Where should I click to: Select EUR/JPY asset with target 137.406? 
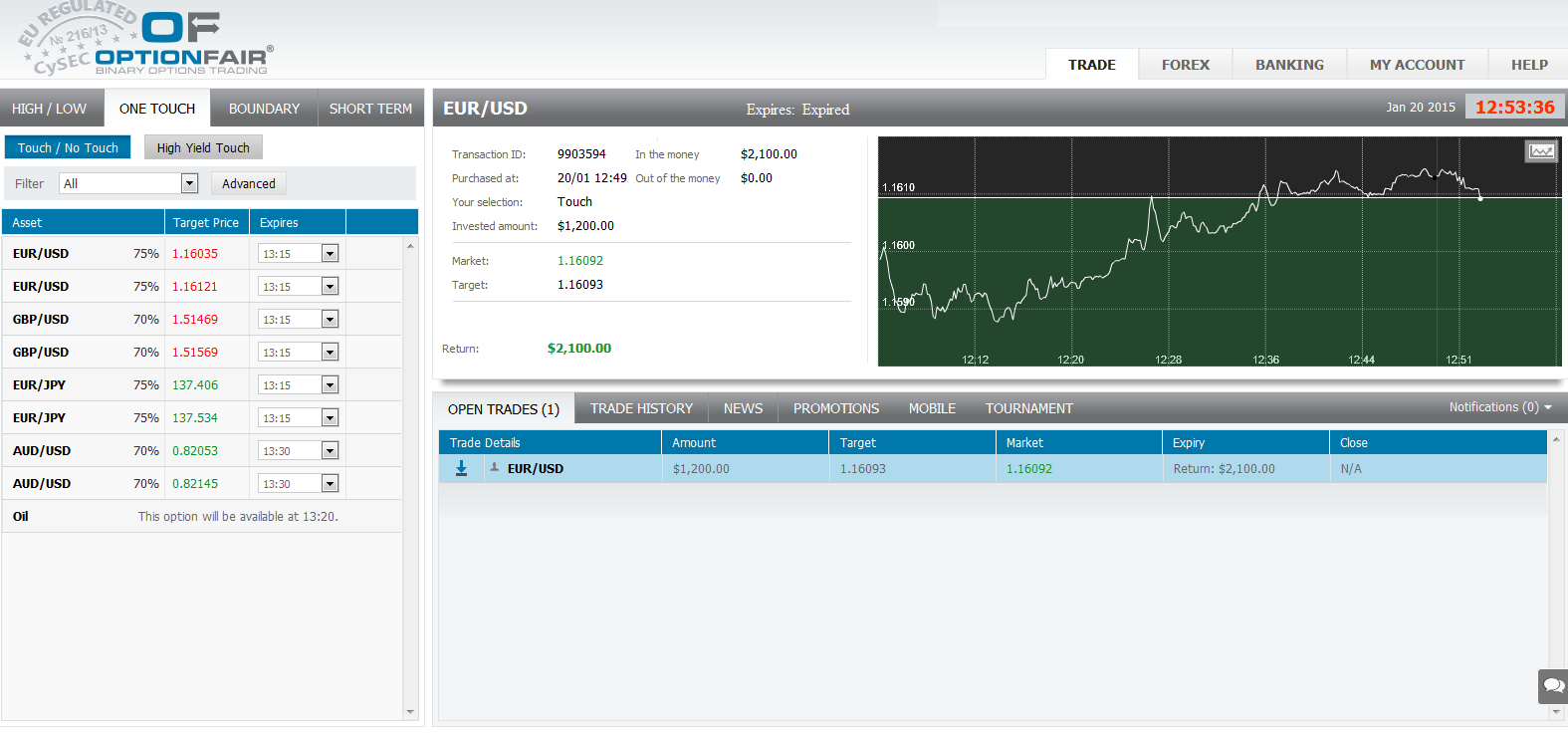click(40, 385)
